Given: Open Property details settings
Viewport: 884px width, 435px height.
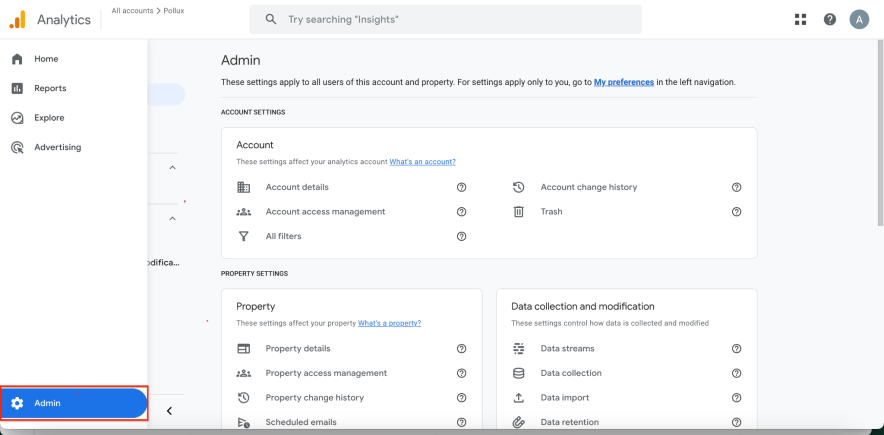Looking at the screenshot, I should coord(298,349).
